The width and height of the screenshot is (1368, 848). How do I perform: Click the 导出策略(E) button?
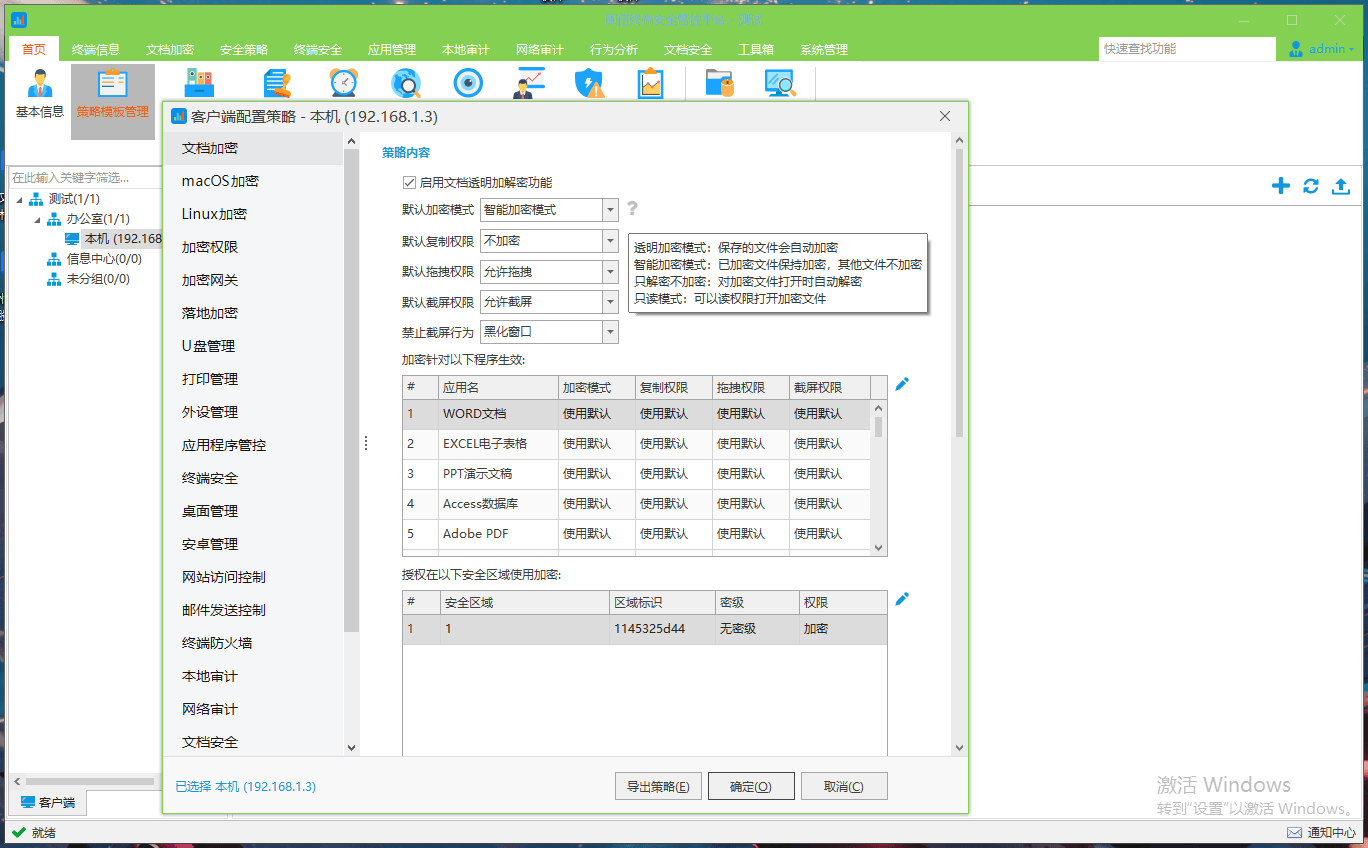(x=658, y=786)
